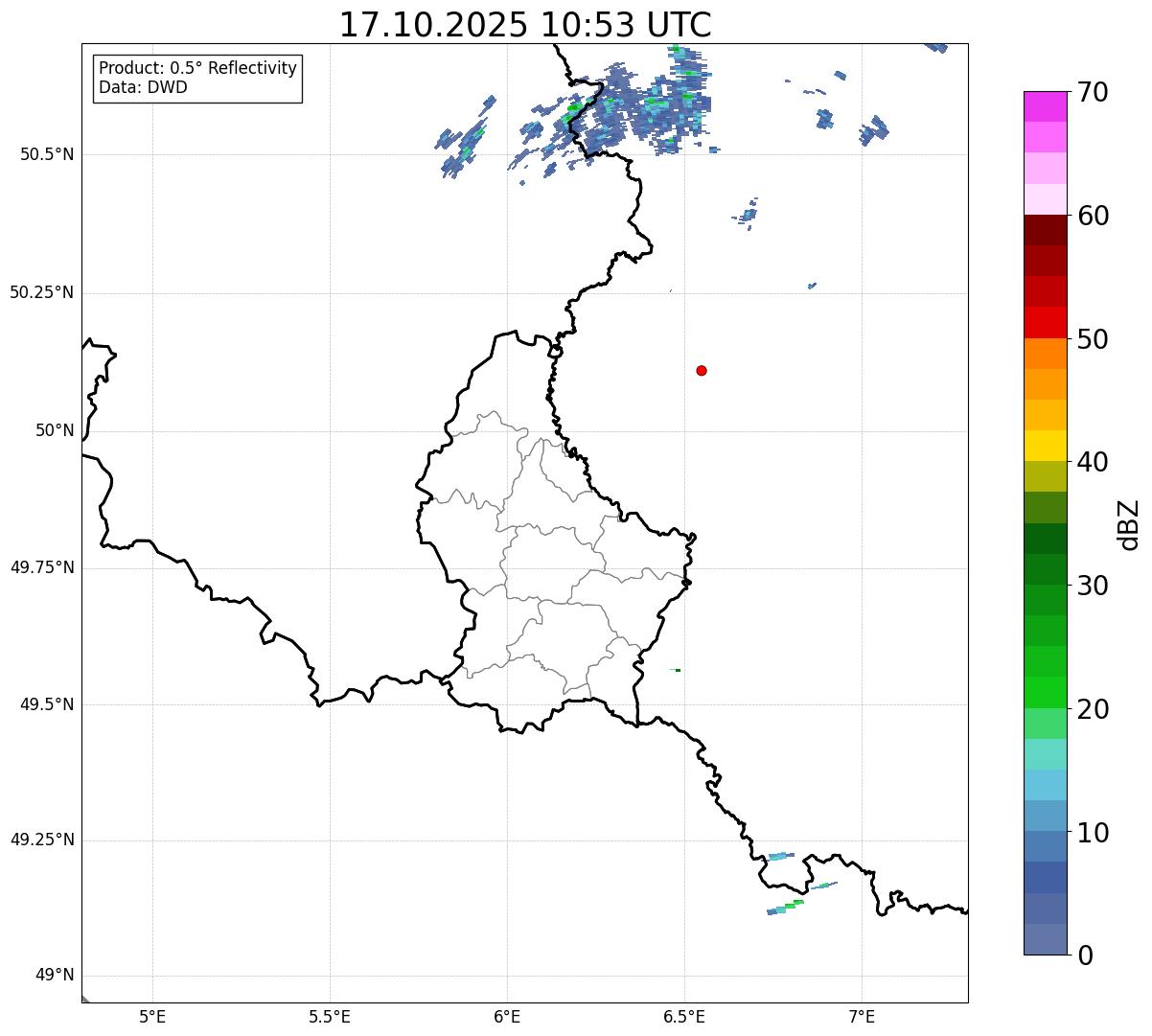Click the dBZ colorbar axis label

coord(1129,524)
